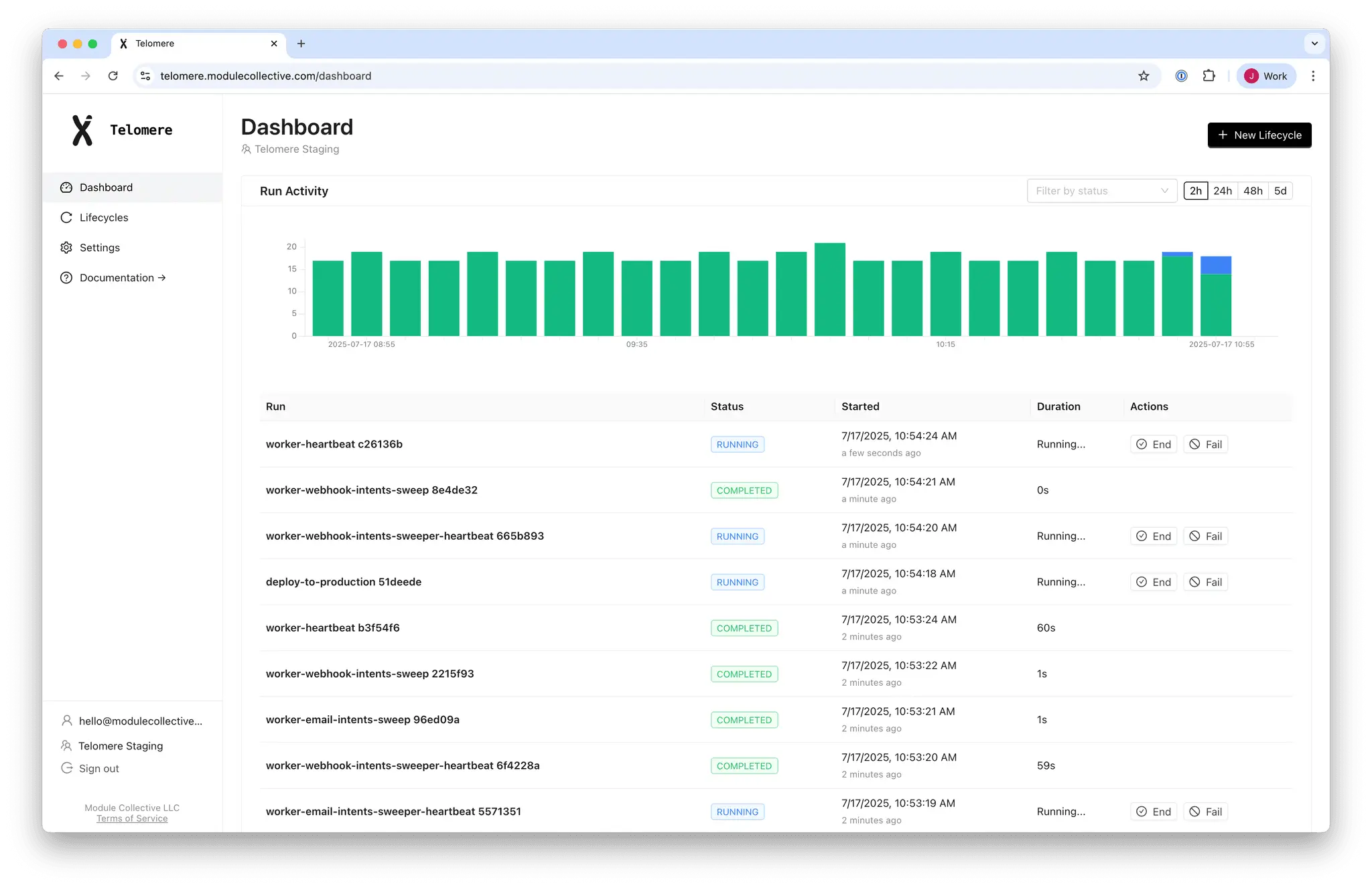Fail the sweeper-heartbeat 665b893 run
This screenshot has height=888, width=1372.
coord(1205,536)
